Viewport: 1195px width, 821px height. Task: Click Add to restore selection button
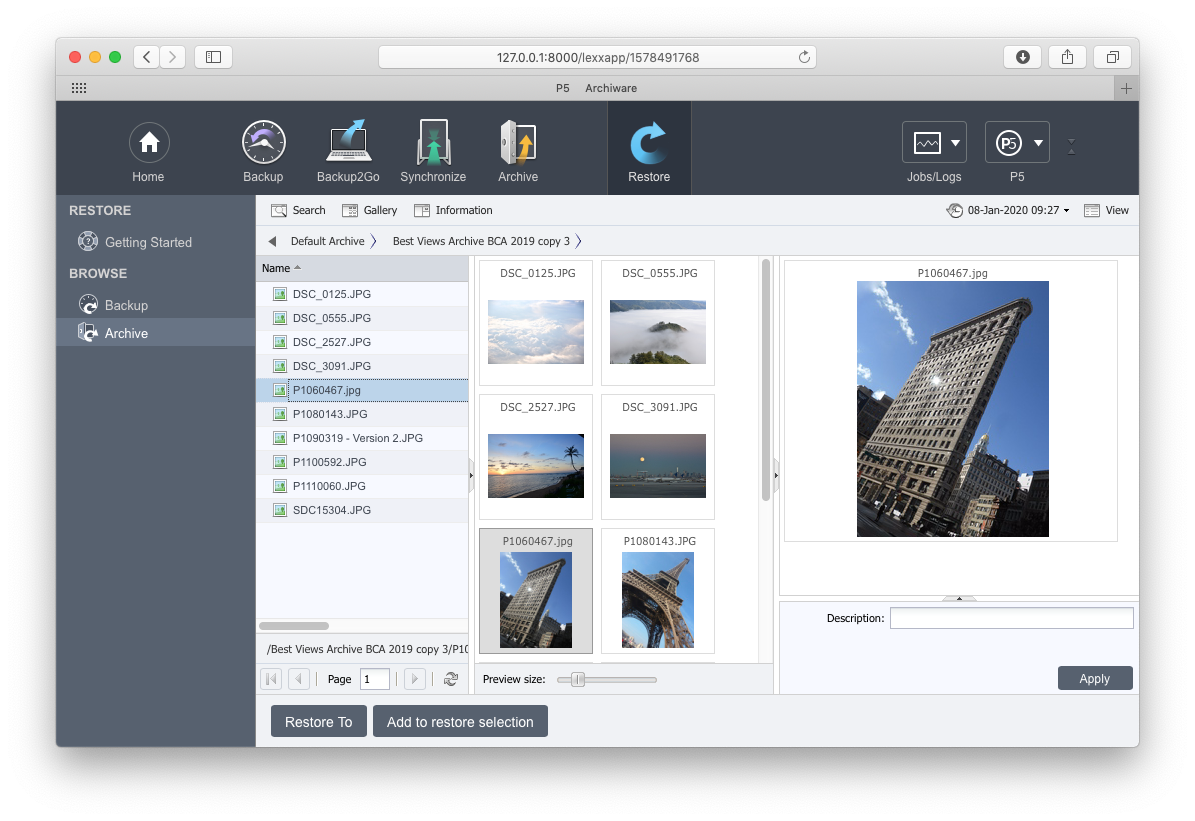pyautogui.click(x=460, y=722)
